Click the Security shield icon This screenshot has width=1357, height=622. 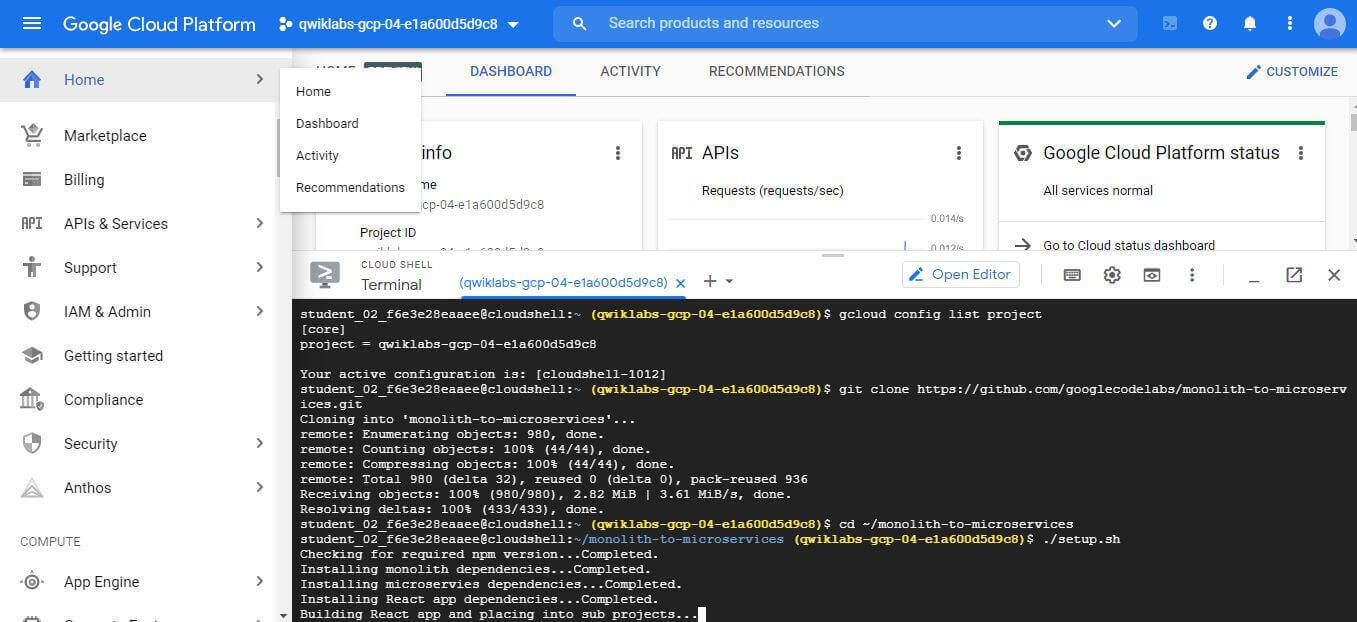(x=32, y=443)
